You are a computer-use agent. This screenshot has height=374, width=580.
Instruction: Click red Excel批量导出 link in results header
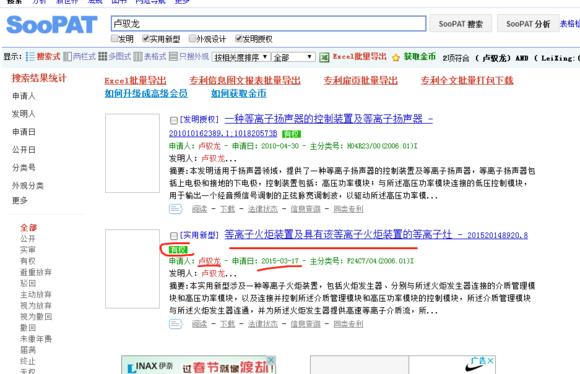click(x=135, y=80)
